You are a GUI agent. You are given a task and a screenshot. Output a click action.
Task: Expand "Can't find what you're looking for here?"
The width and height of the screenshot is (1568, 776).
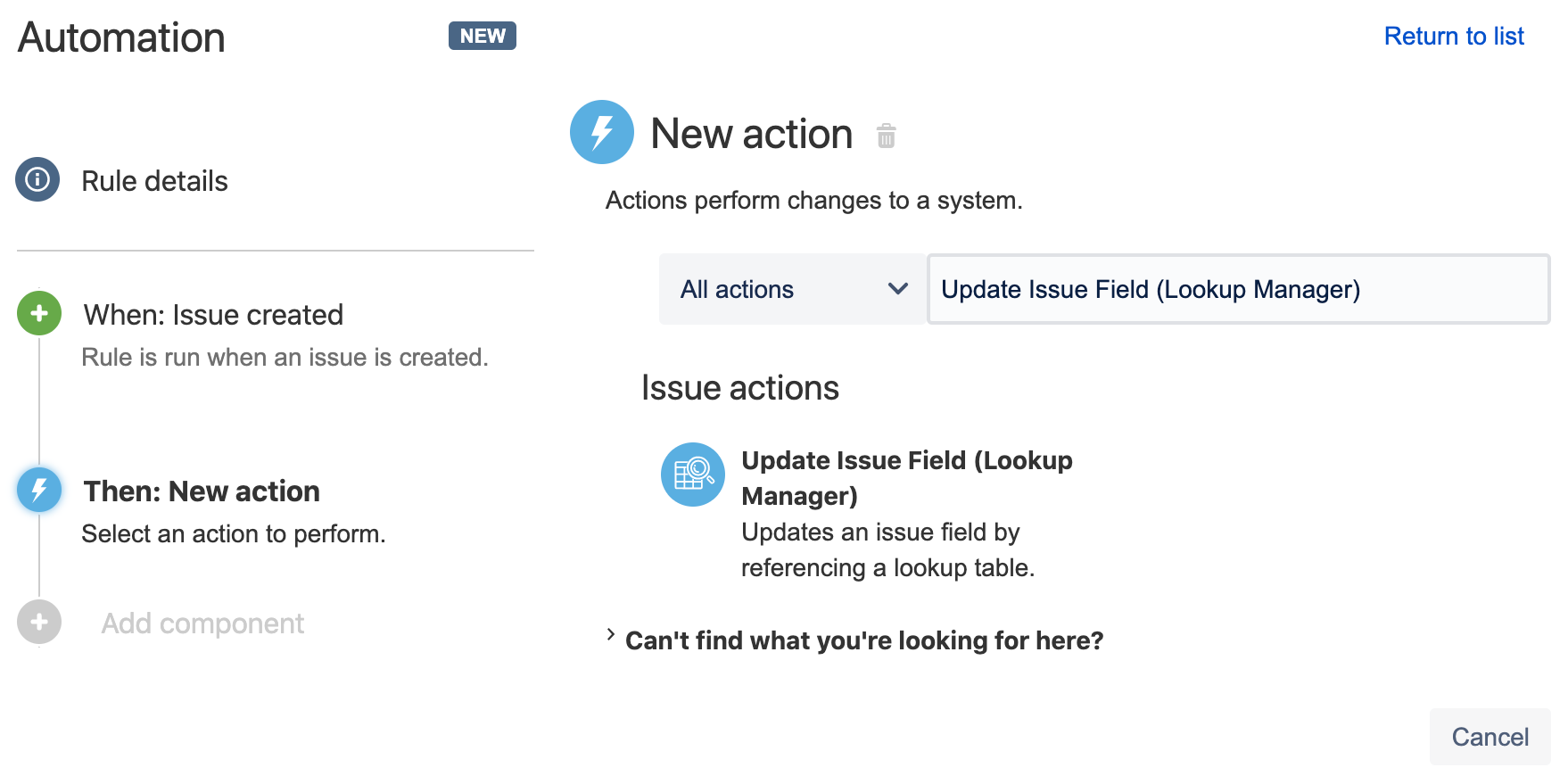pos(863,640)
